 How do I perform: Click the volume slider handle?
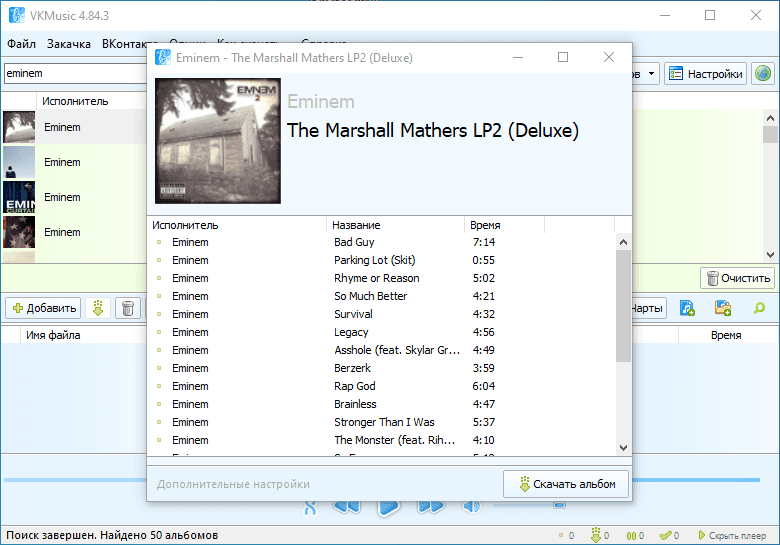[559, 505]
